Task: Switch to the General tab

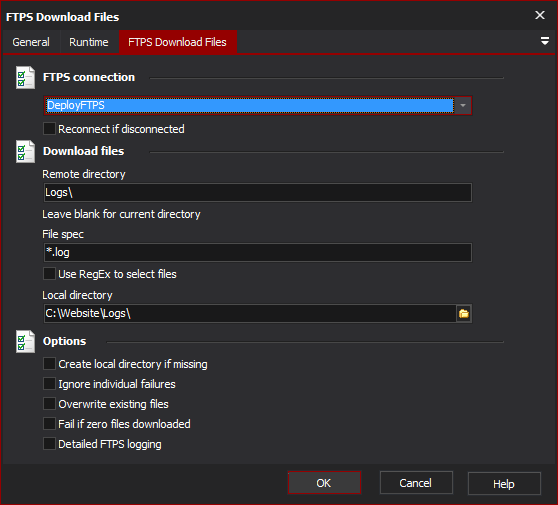Action: [31, 42]
